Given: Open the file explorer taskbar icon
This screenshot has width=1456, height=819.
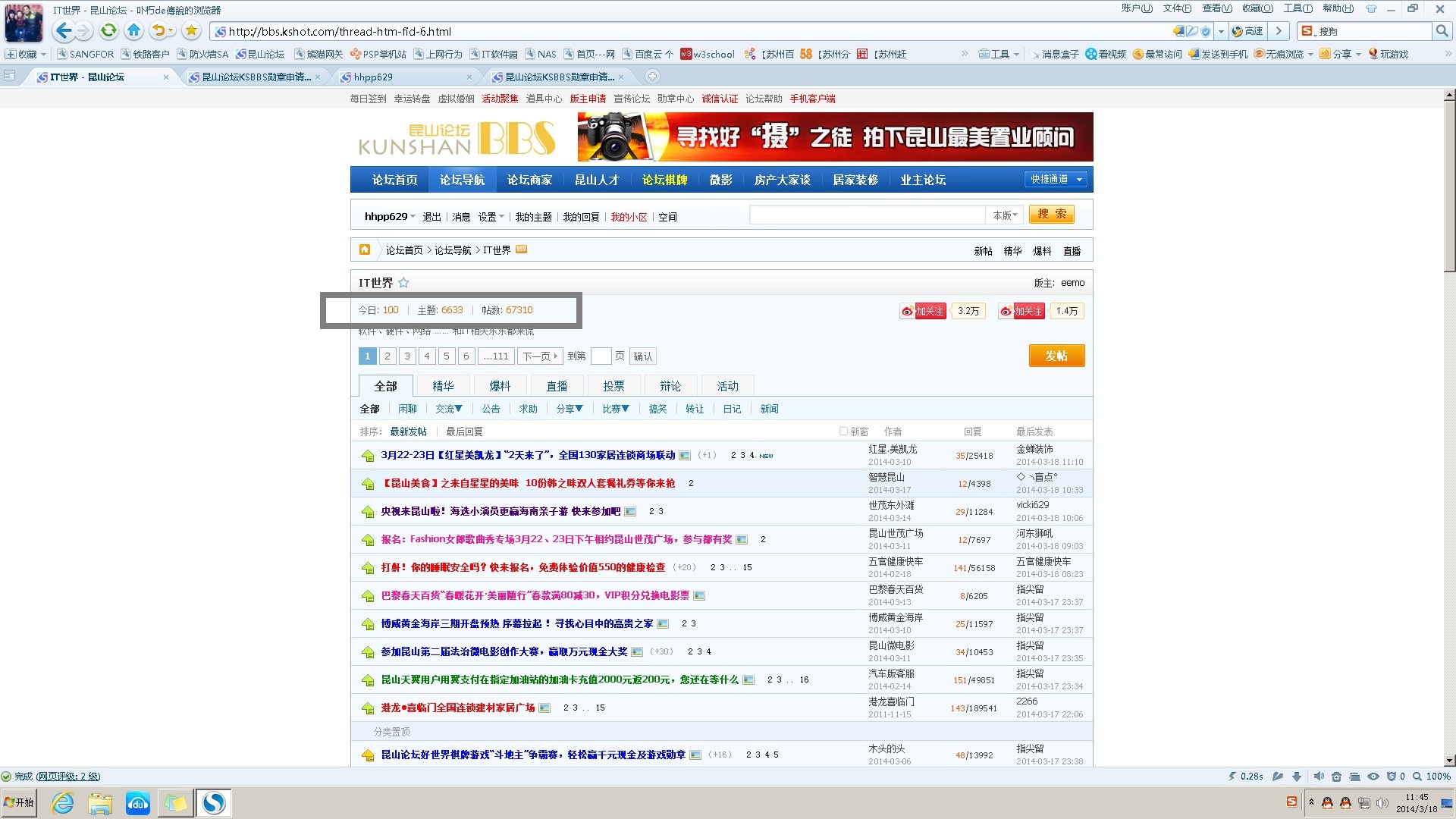Looking at the screenshot, I should [x=100, y=803].
